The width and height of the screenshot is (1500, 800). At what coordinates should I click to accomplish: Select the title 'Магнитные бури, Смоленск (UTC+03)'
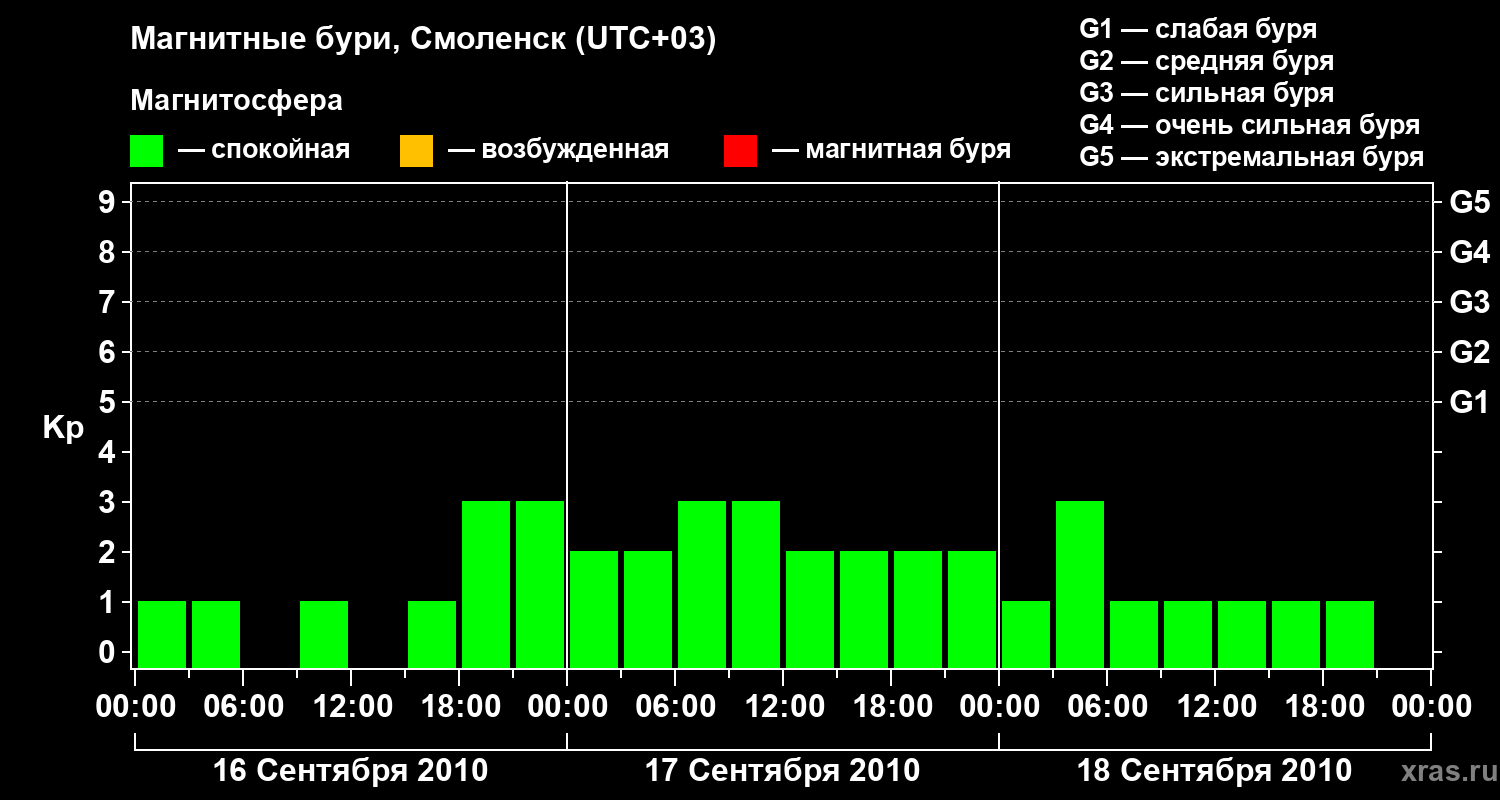424,40
